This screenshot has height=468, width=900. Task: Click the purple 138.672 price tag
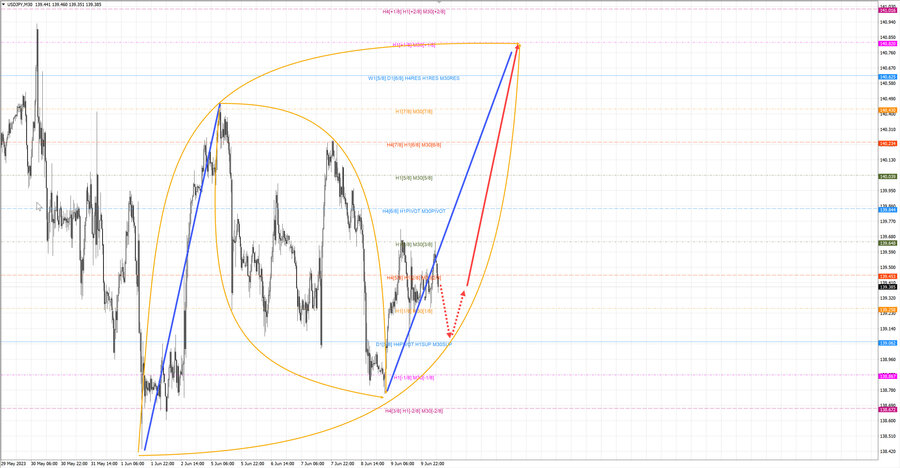(887, 410)
